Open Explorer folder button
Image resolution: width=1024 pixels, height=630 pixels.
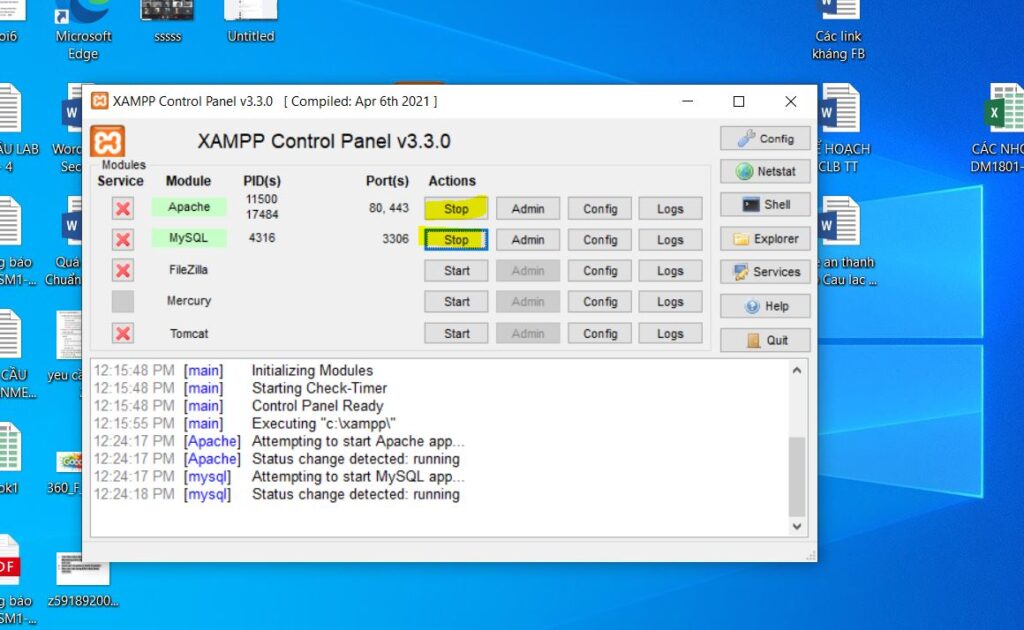click(x=765, y=238)
